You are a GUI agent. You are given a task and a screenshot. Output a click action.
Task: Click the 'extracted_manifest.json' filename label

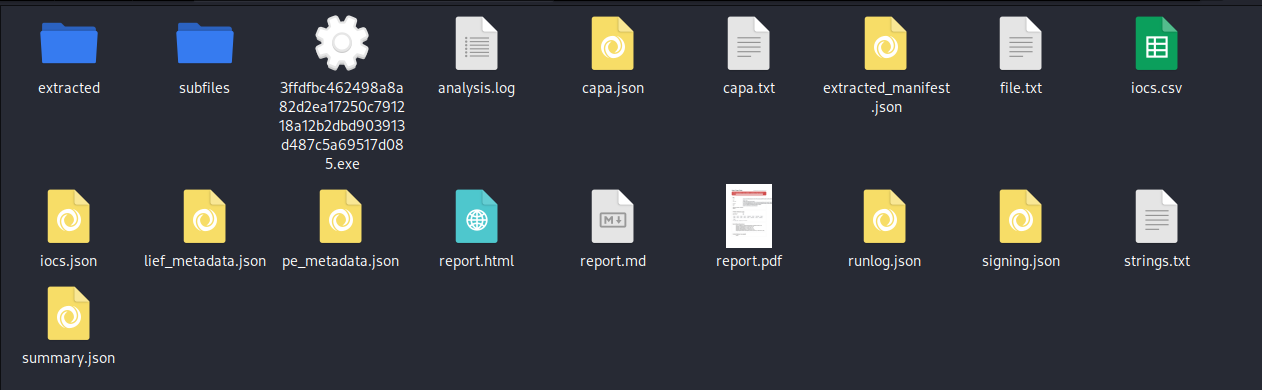tap(885, 97)
